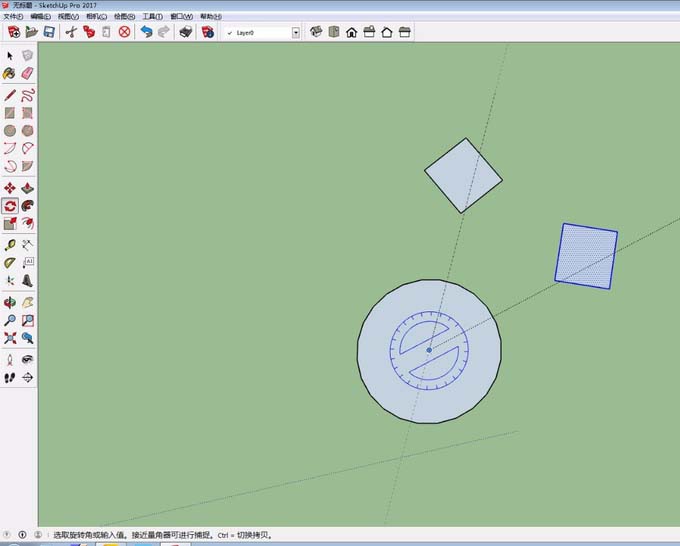Screen dimensions: 680x546
Task: Click the Print icon in toolbar
Action: [185, 32]
